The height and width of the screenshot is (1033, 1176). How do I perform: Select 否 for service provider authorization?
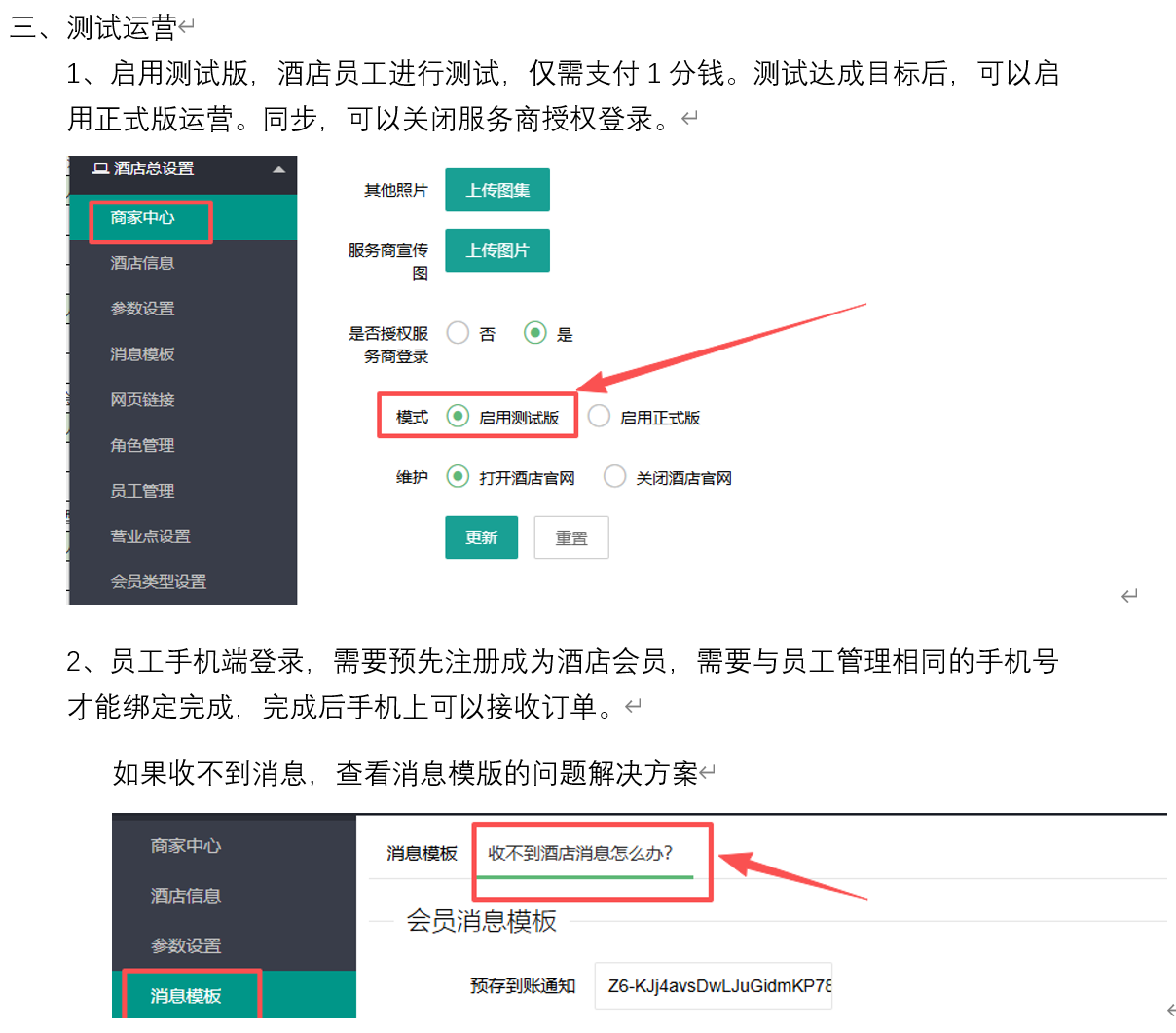[x=458, y=333]
